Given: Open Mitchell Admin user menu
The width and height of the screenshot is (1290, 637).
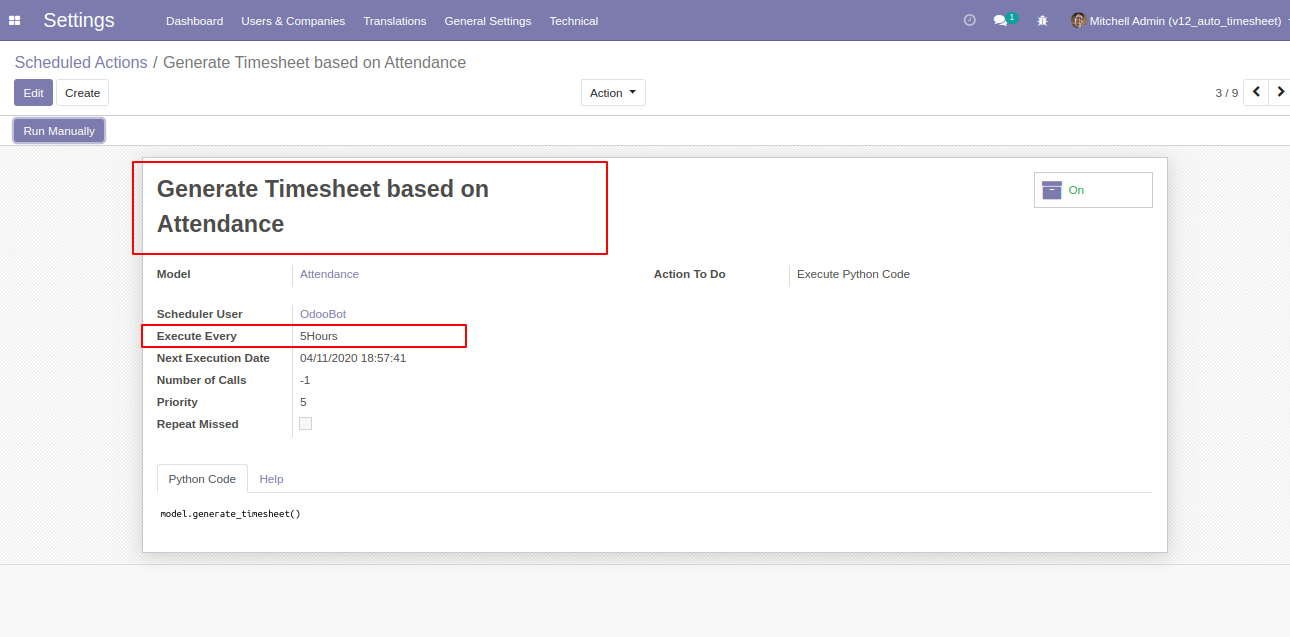Looking at the screenshot, I should pos(1178,20).
